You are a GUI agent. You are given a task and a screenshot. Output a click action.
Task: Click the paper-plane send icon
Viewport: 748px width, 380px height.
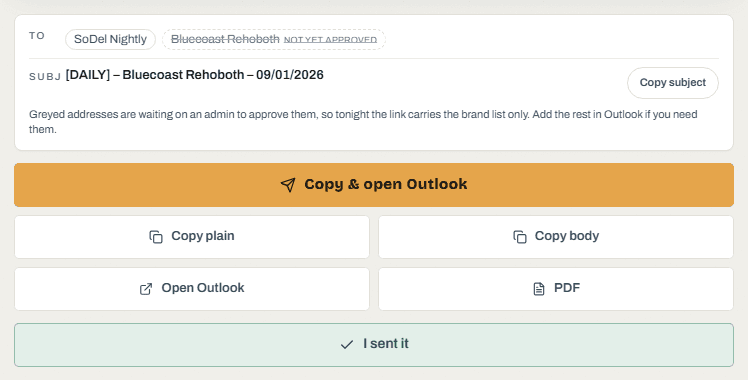(288, 185)
